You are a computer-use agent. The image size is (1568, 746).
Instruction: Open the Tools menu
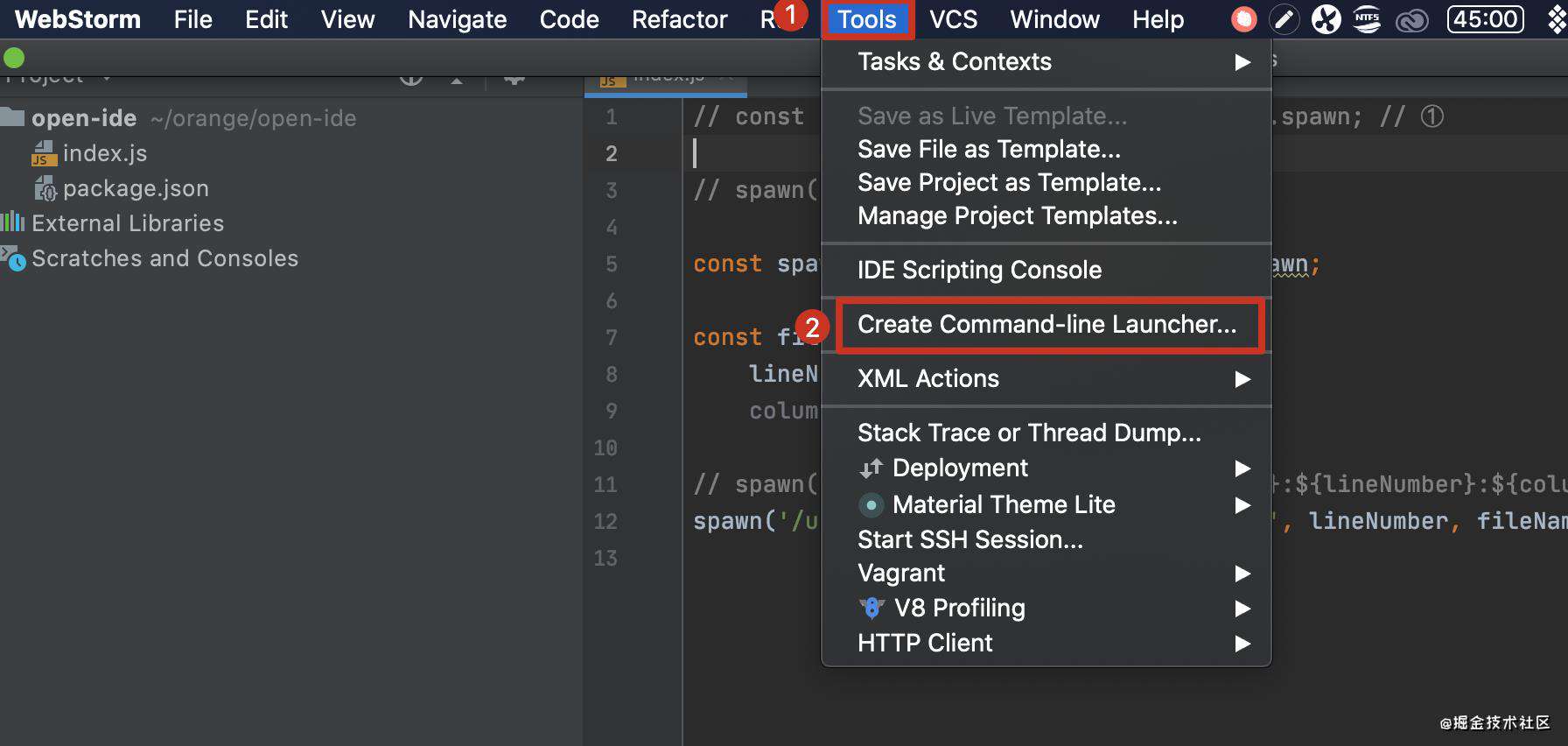(866, 19)
